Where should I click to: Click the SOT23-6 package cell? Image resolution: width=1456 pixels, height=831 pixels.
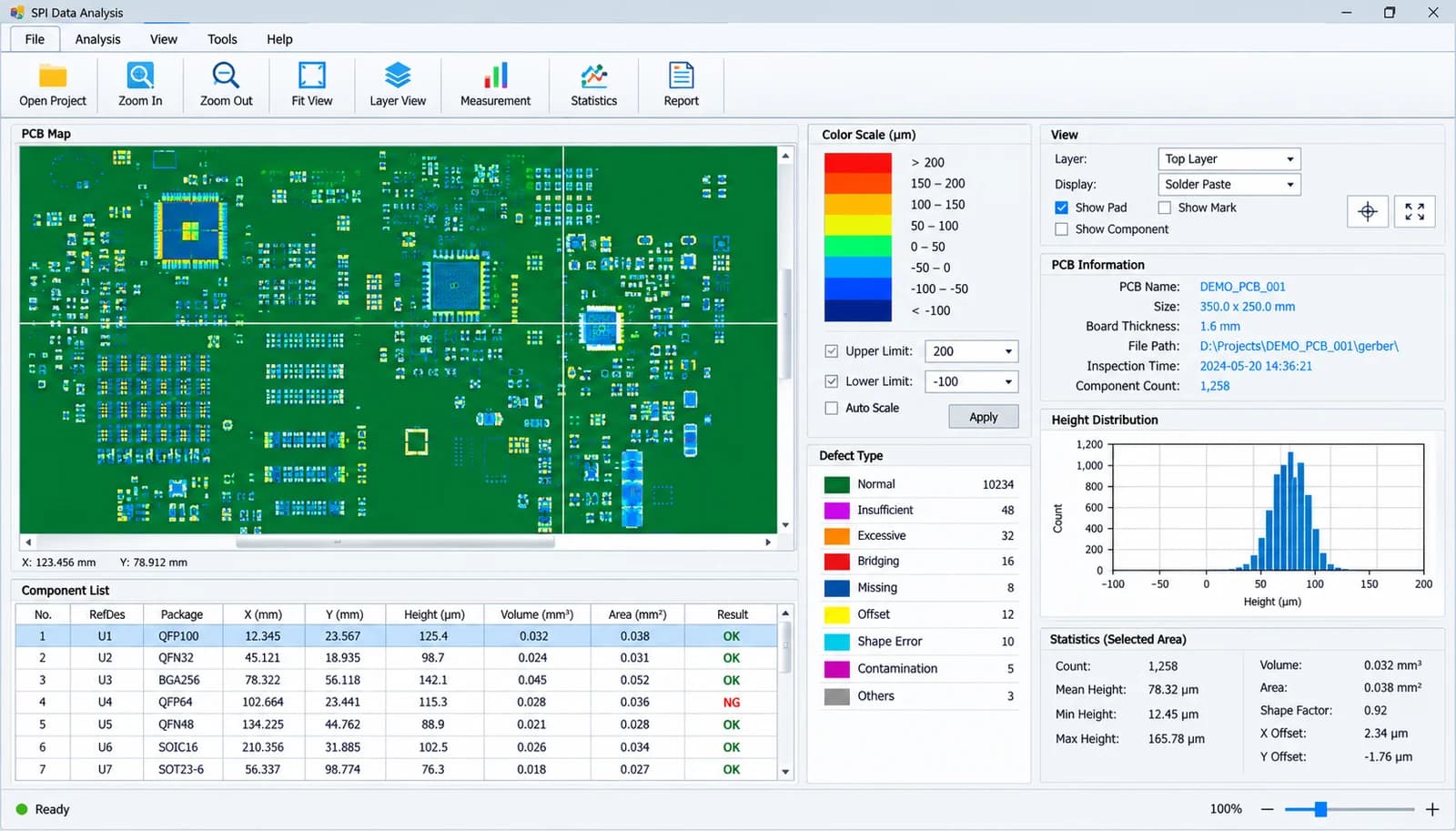coord(181,770)
